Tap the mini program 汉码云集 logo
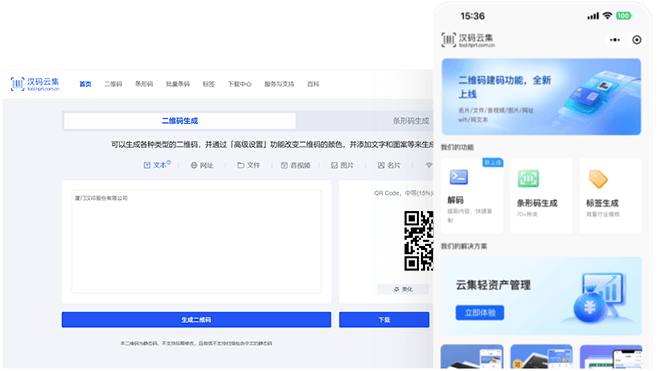667x371 pixels. point(468,40)
